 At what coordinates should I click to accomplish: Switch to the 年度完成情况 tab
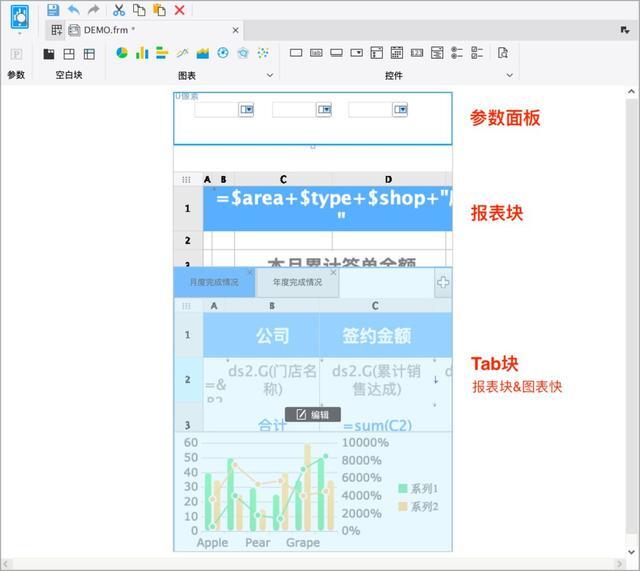297,283
